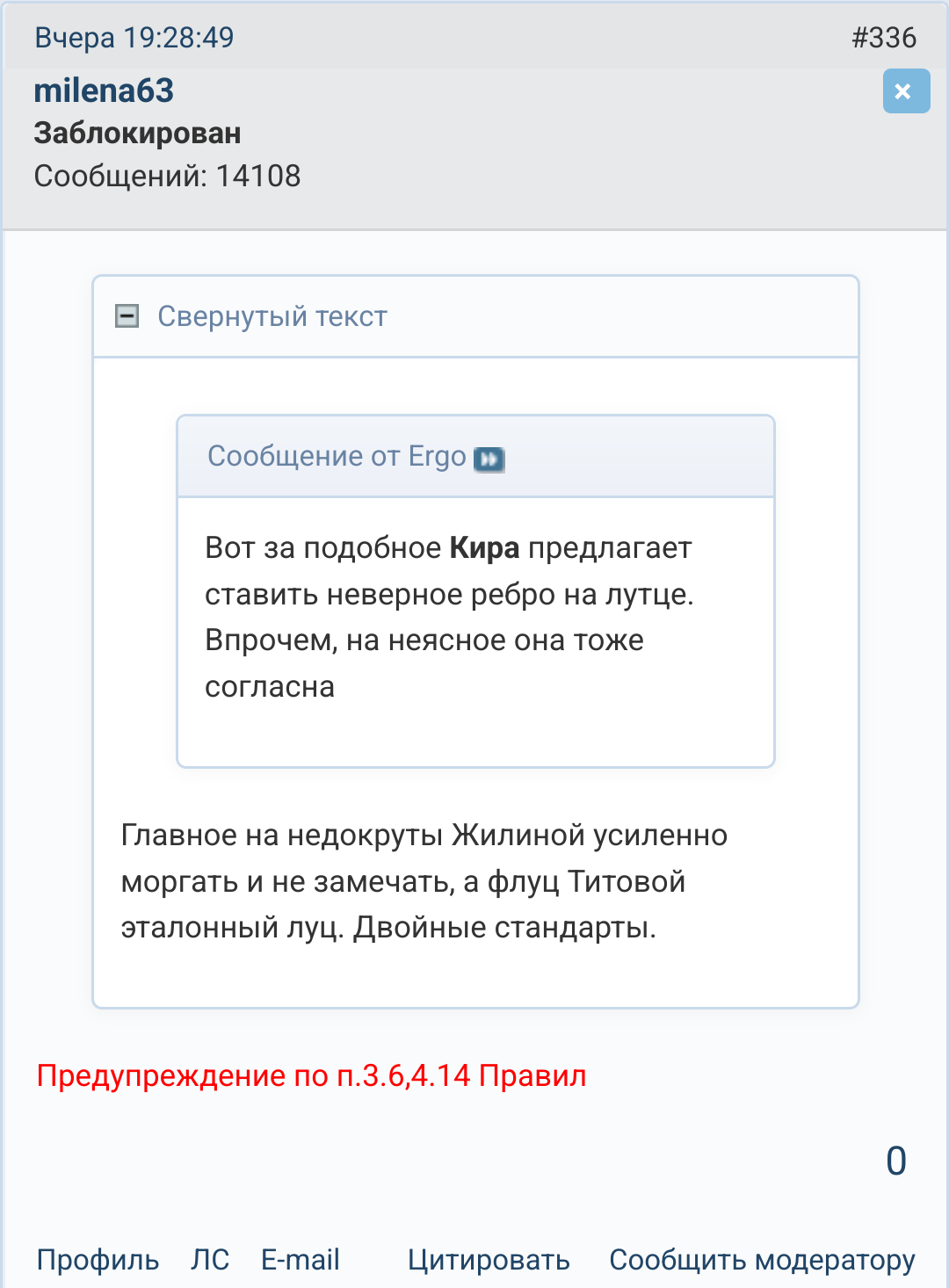Screen dimensions: 949x1288
Task: Send a private message via 'ЛС'
Action: 210,1260
